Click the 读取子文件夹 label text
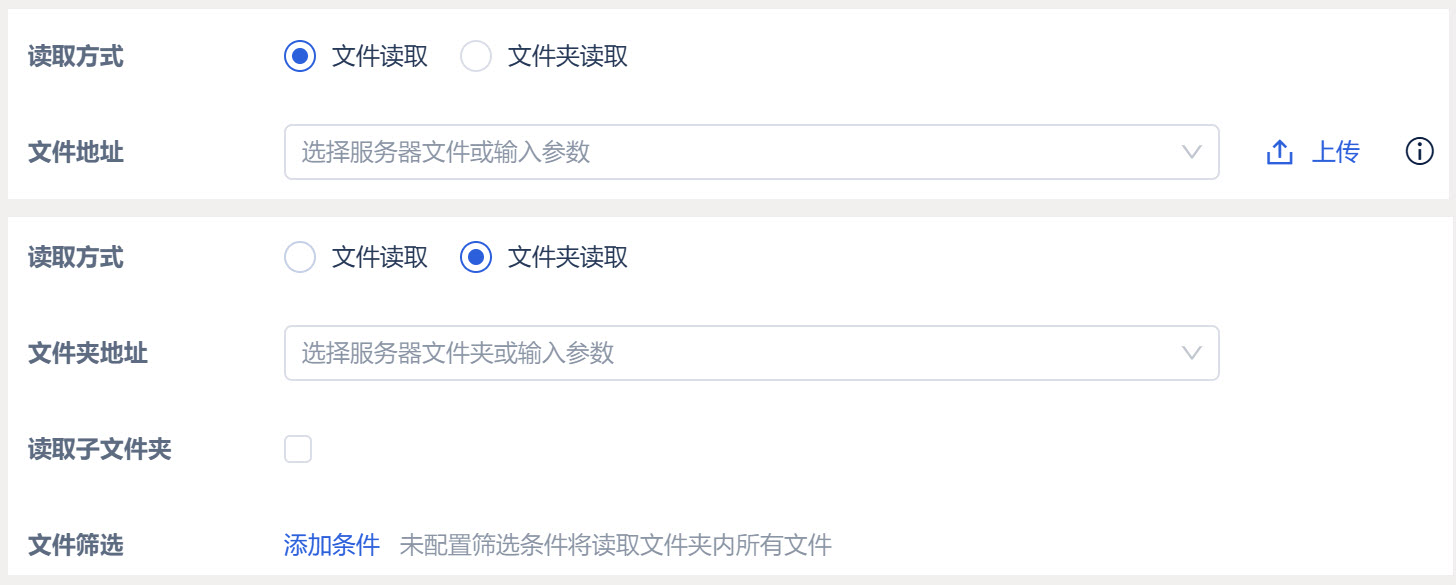The width and height of the screenshot is (1456, 585). click(100, 449)
